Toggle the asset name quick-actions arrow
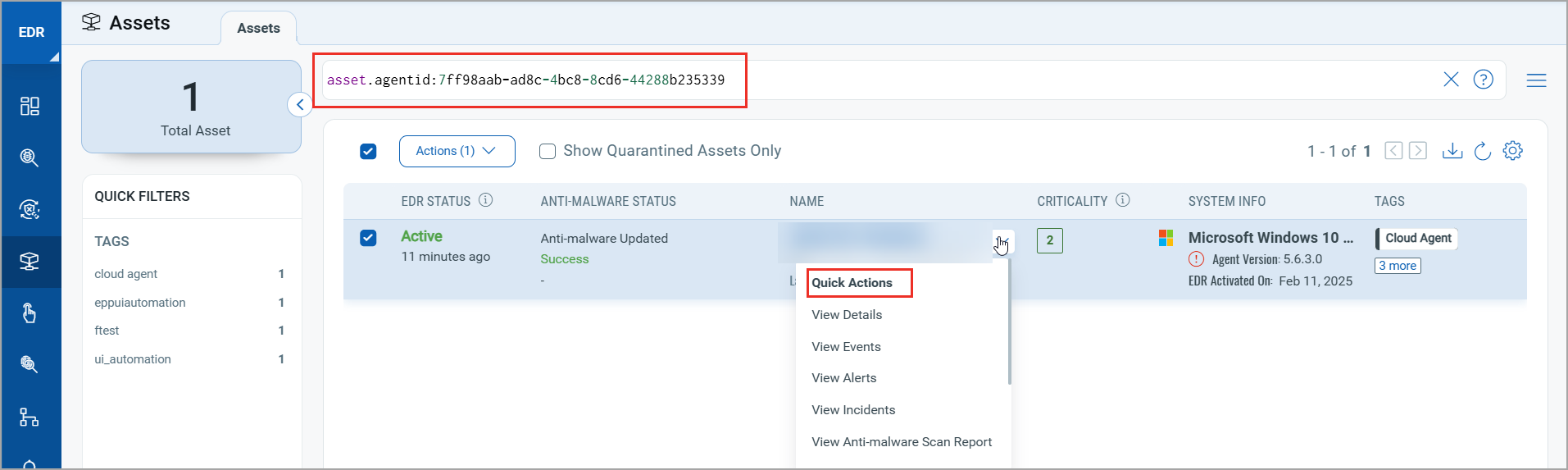The width and height of the screenshot is (1568, 470). (x=1002, y=241)
